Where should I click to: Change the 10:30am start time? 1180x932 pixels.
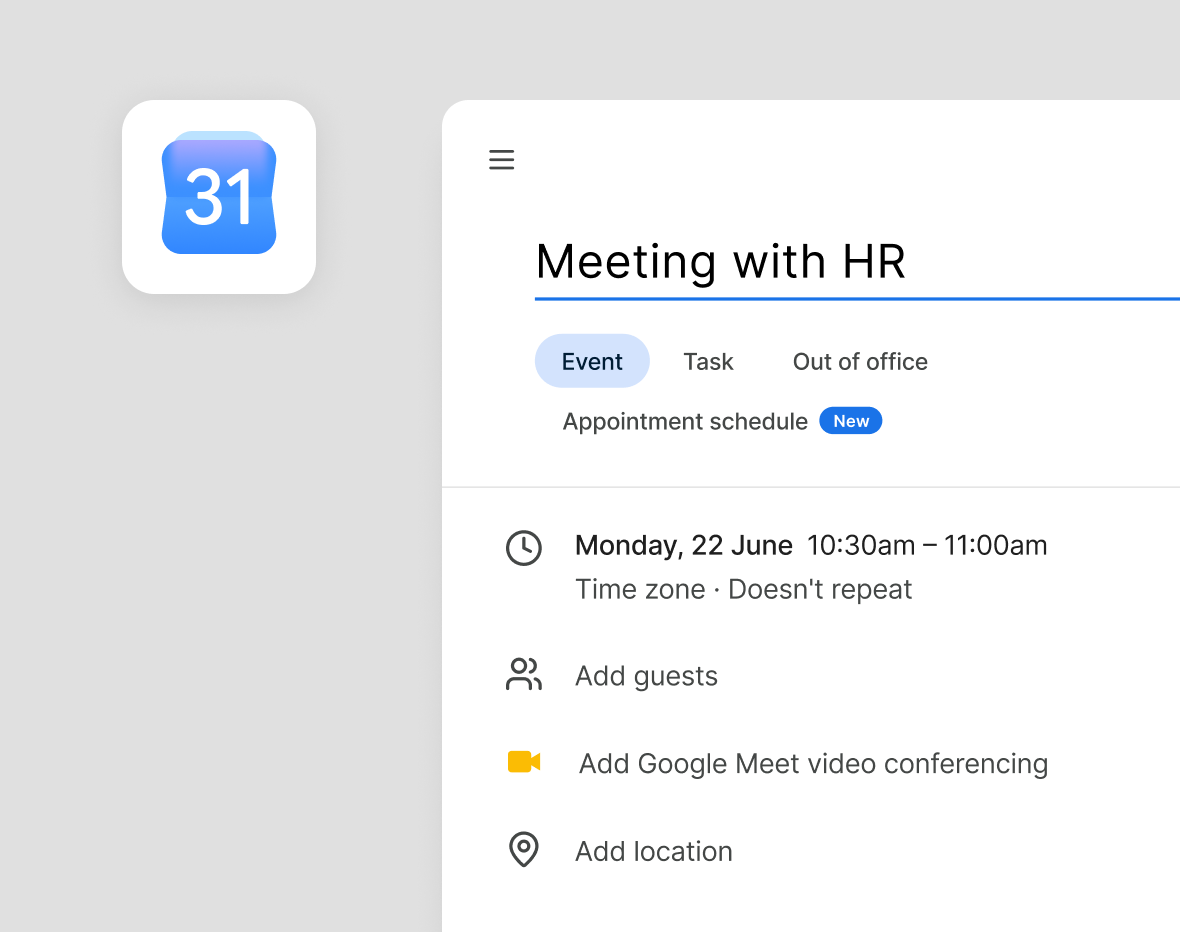(x=861, y=546)
